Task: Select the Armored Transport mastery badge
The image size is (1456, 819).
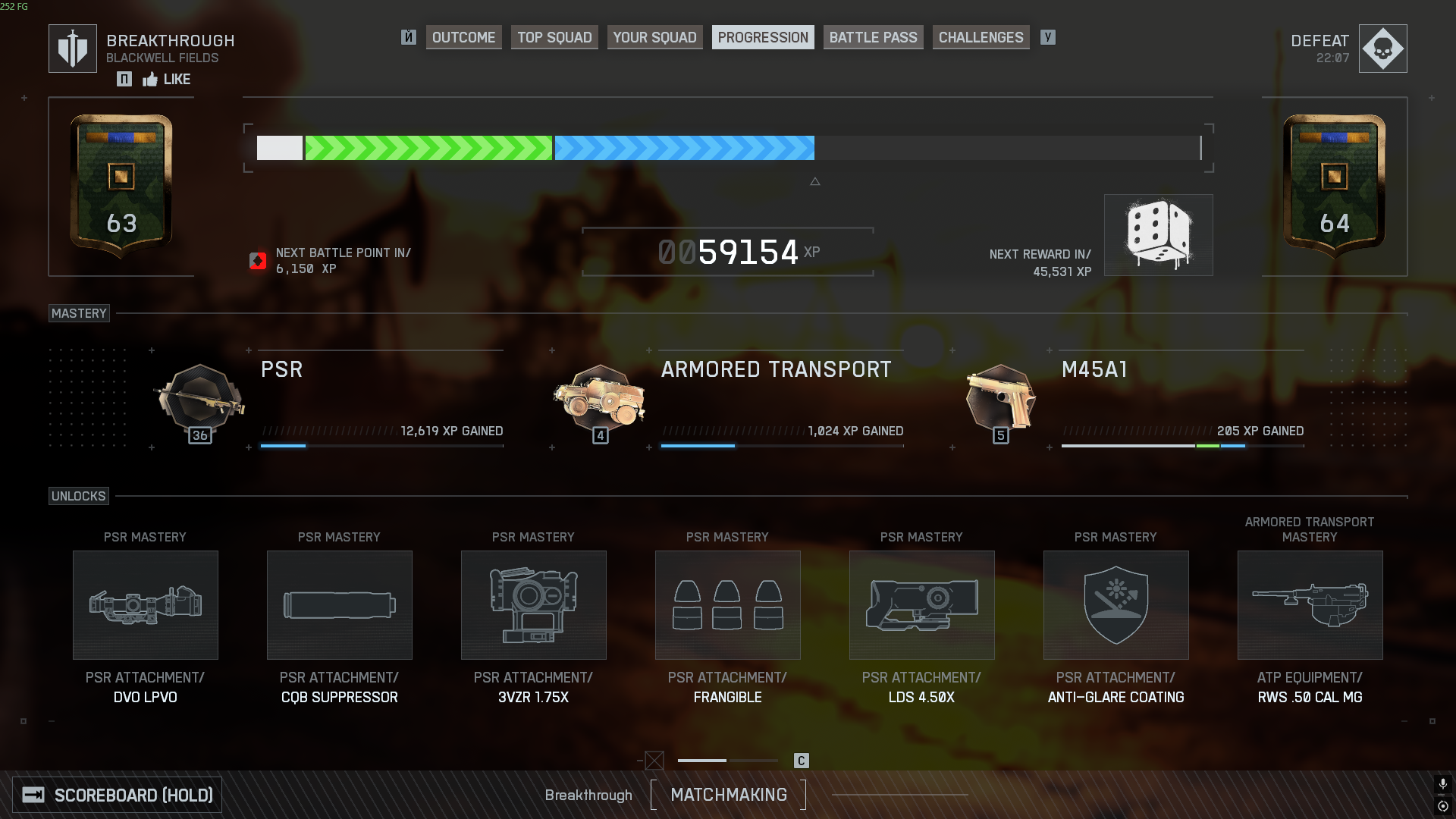Action: click(x=600, y=400)
